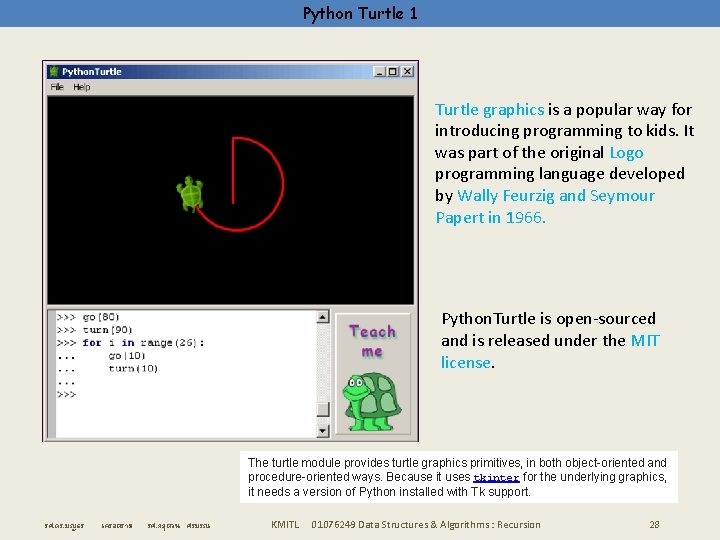The image size is (720, 540).
Task: Click the empty >>> prompt line in shell
Action: [x=67, y=394]
